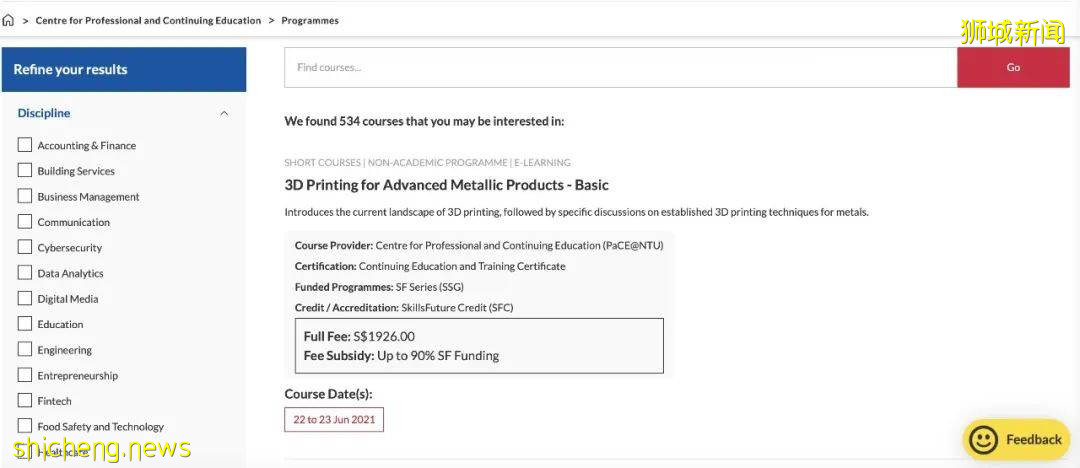Collapse the Discipline filter chevron
The height and width of the screenshot is (468, 1080).
(x=224, y=113)
